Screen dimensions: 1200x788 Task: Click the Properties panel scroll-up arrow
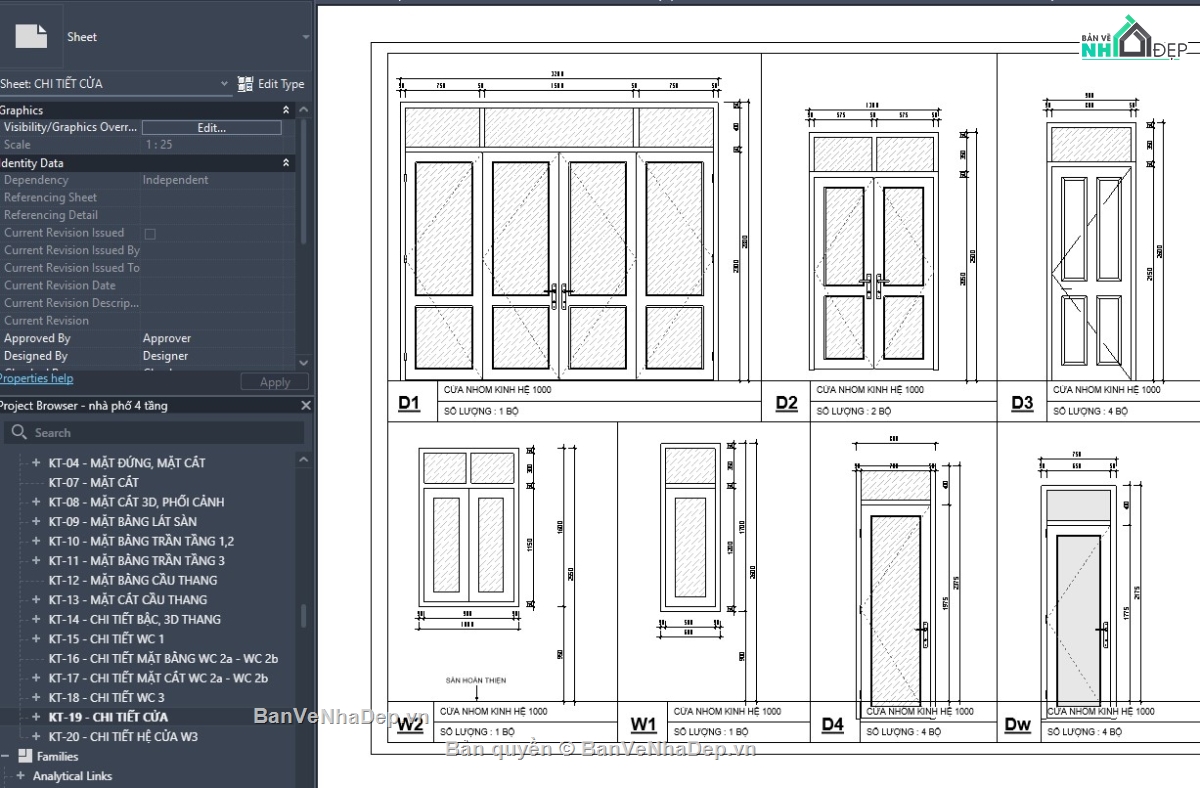tap(304, 110)
